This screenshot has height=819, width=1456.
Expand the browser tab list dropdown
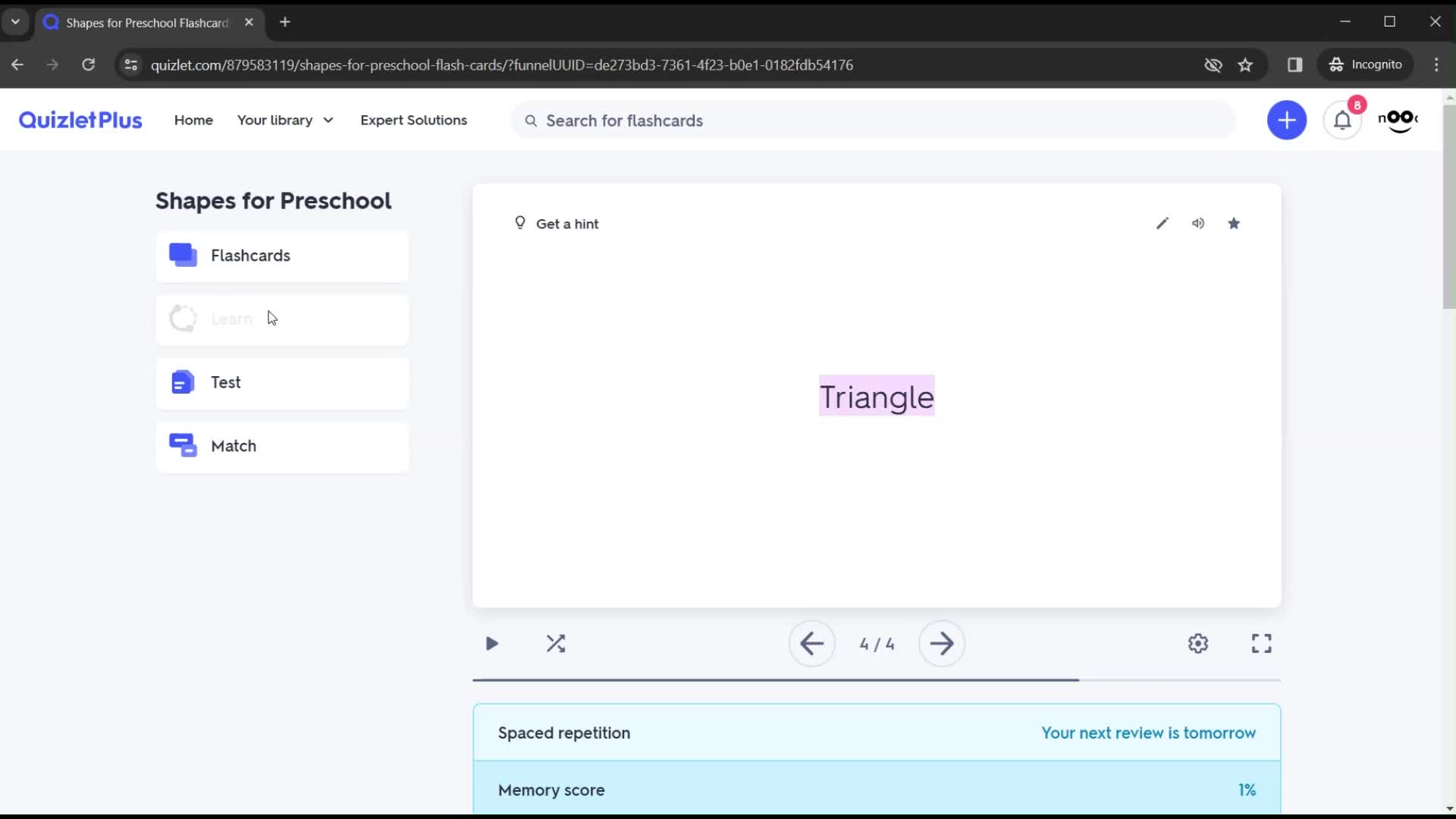tap(15, 22)
